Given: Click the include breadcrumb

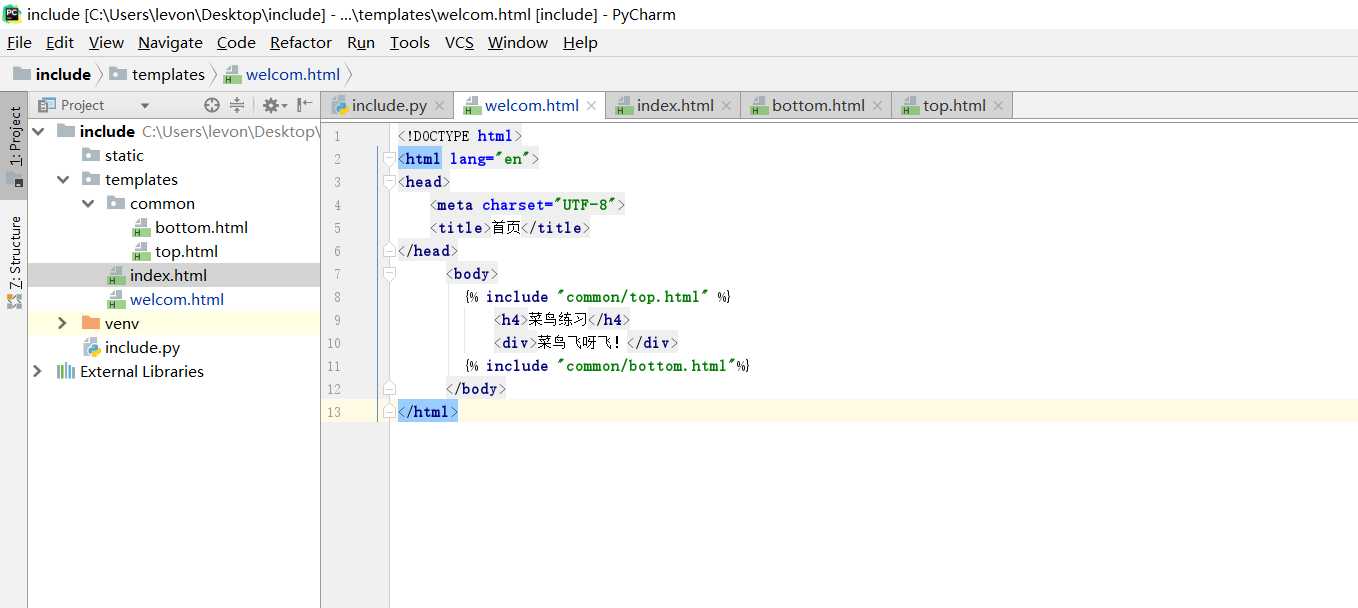Looking at the screenshot, I should coord(52,74).
